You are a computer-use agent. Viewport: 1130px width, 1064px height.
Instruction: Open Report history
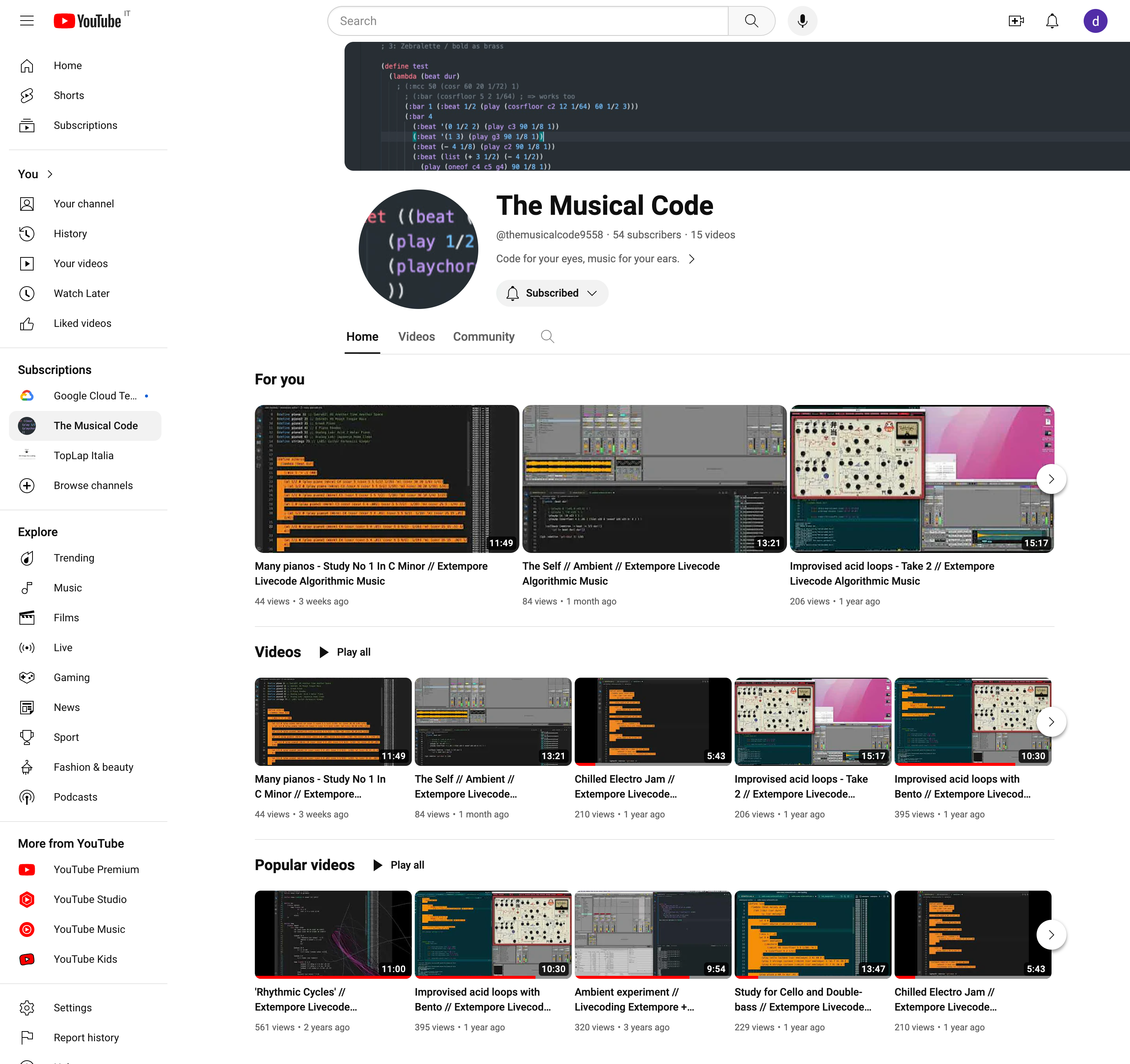(85, 1037)
